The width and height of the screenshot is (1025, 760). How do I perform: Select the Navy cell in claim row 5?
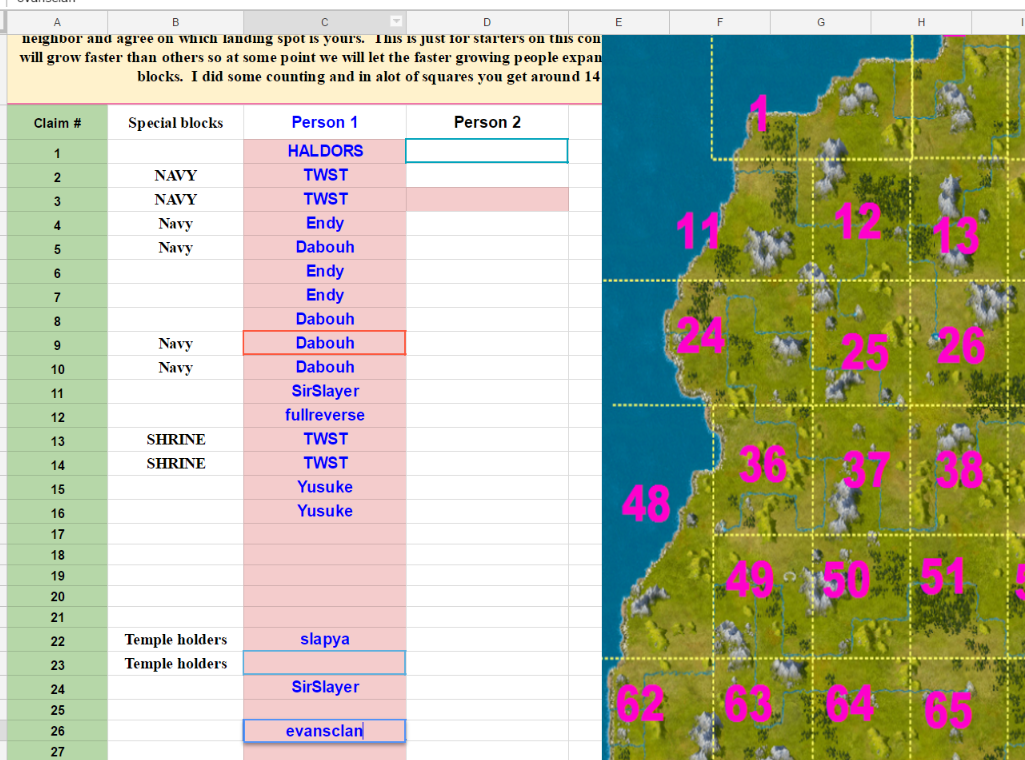[175, 247]
